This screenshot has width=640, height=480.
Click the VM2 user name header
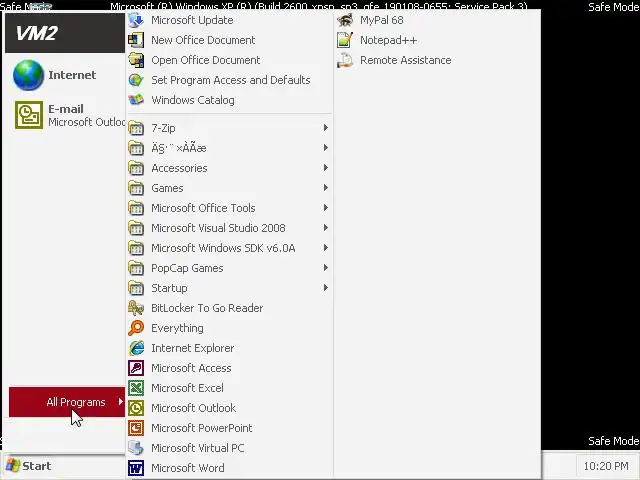tap(37, 33)
